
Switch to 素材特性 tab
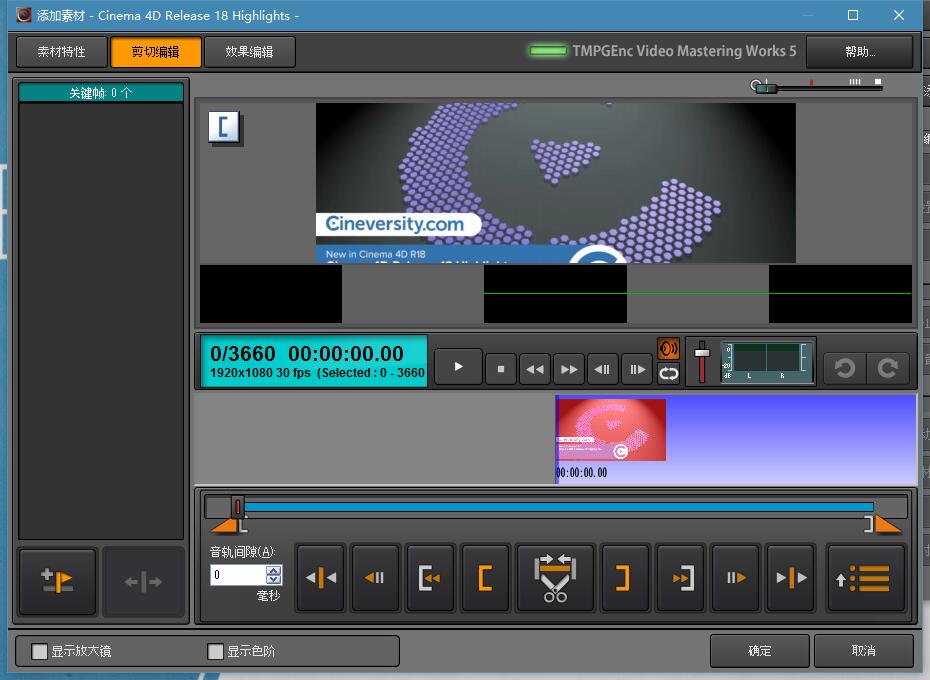pos(62,52)
